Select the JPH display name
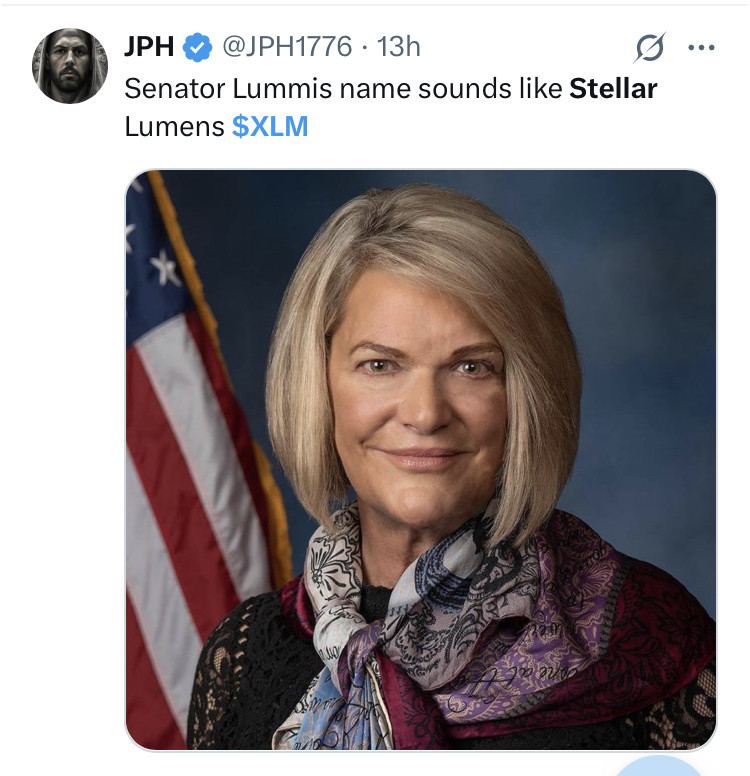750x776 pixels. point(149,47)
